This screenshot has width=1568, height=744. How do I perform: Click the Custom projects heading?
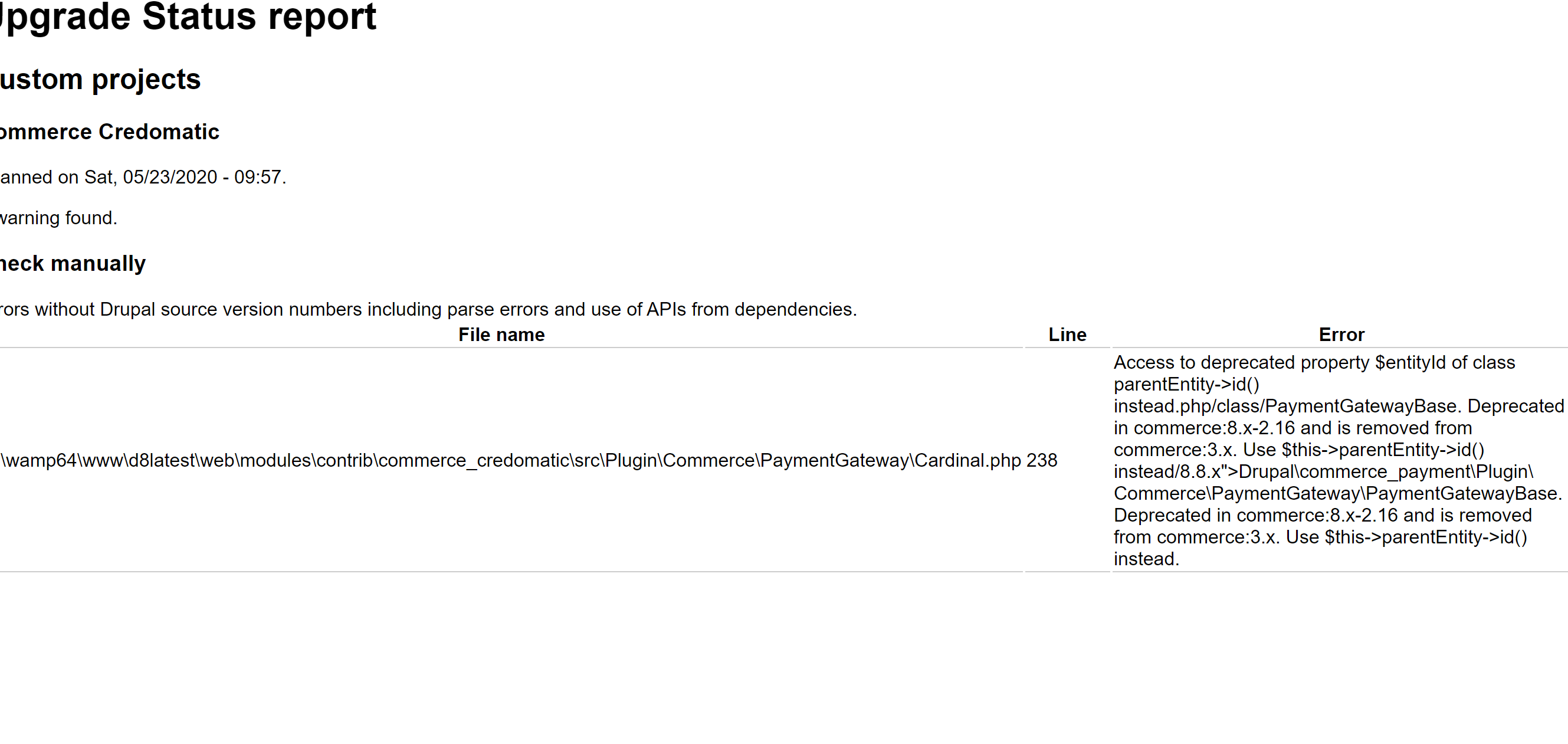99,80
